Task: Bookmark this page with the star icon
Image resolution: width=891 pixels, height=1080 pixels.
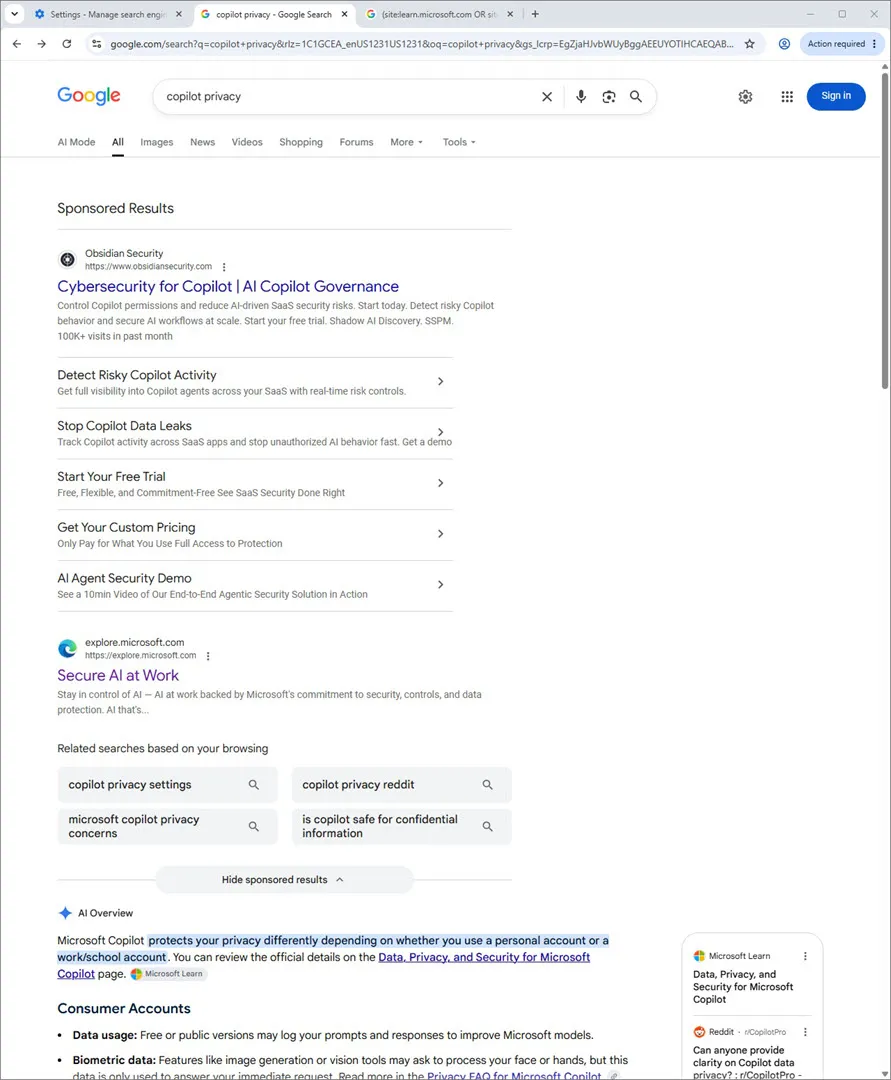Action: [x=750, y=44]
